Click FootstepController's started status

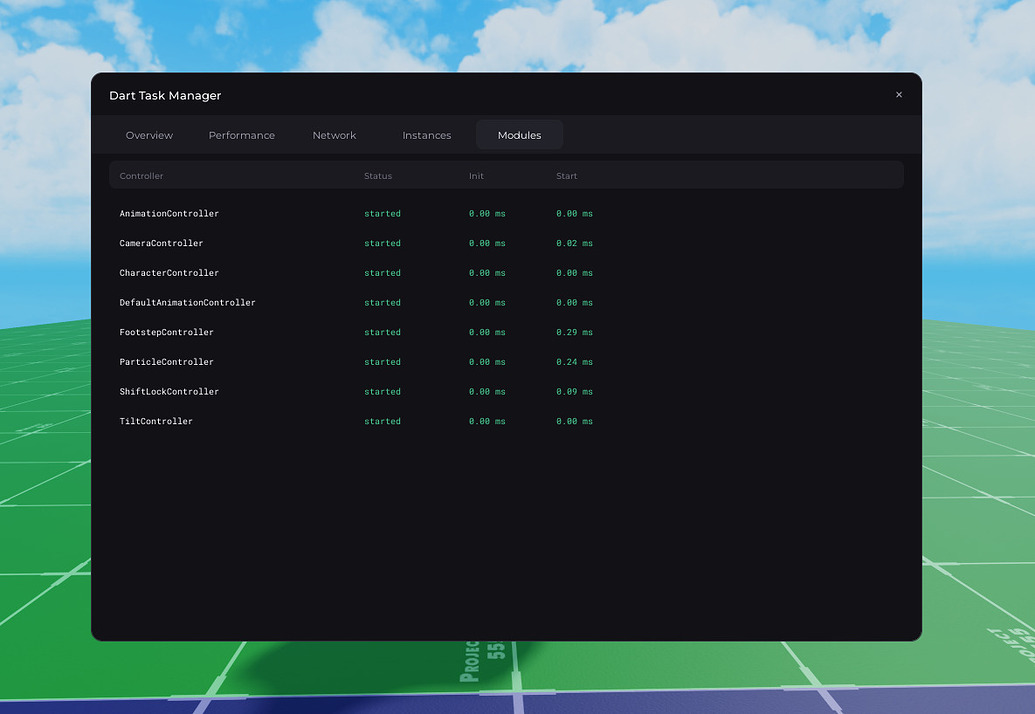coord(382,333)
